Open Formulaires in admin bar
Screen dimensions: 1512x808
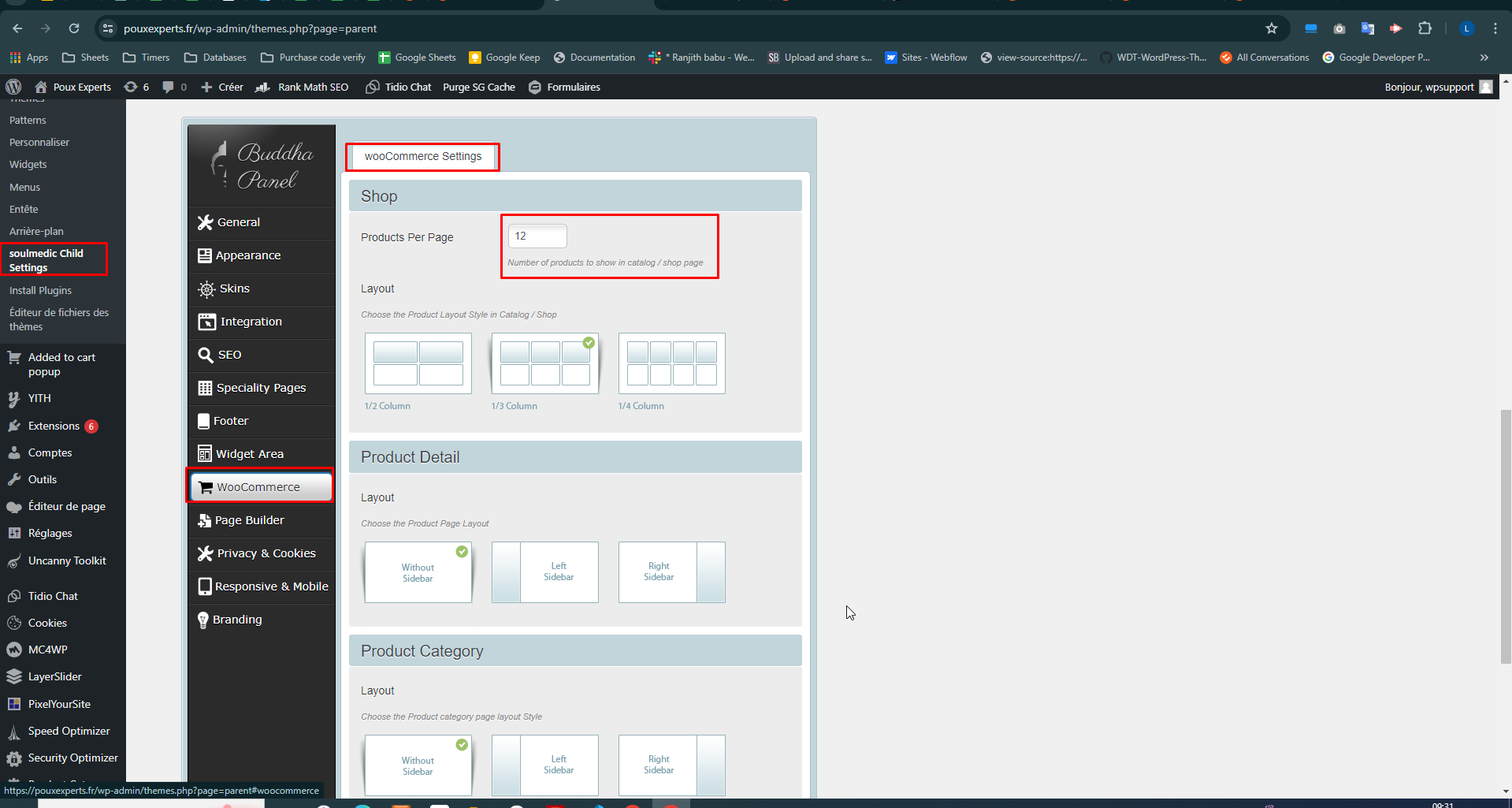pyautogui.click(x=564, y=87)
